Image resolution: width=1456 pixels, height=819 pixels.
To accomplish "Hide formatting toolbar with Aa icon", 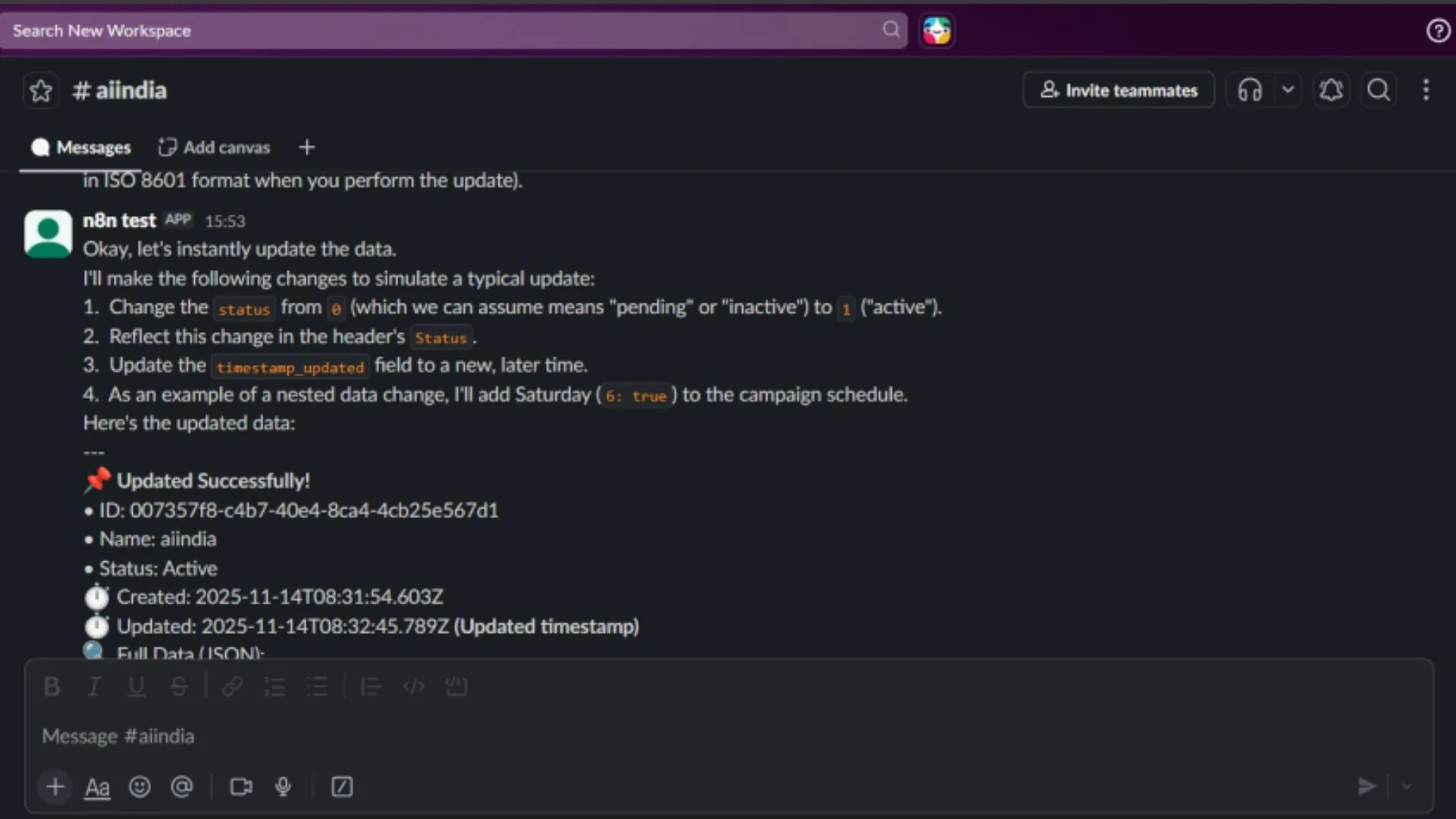I will click(97, 787).
